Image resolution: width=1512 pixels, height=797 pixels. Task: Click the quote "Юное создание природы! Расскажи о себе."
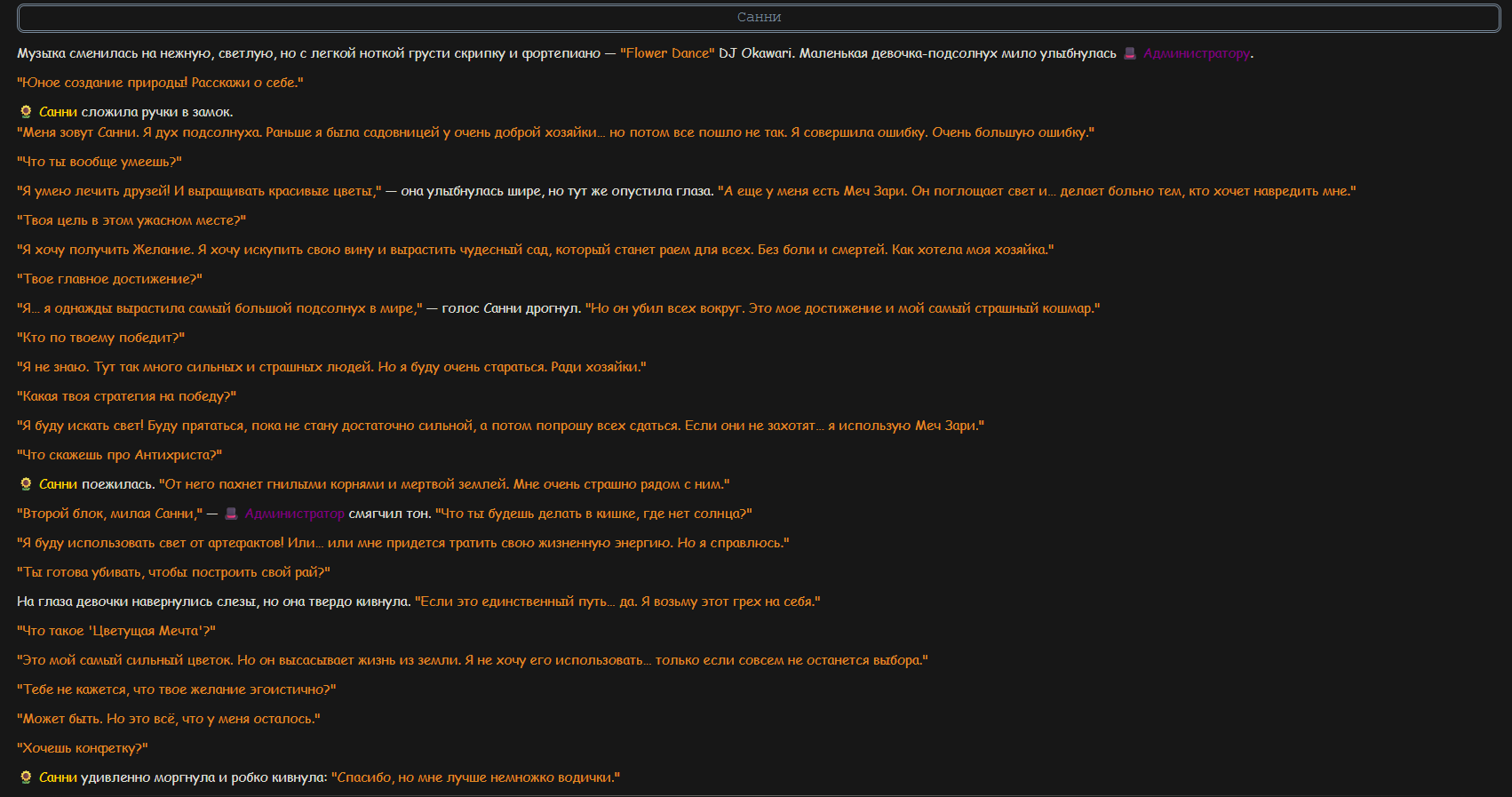[x=160, y=83]
